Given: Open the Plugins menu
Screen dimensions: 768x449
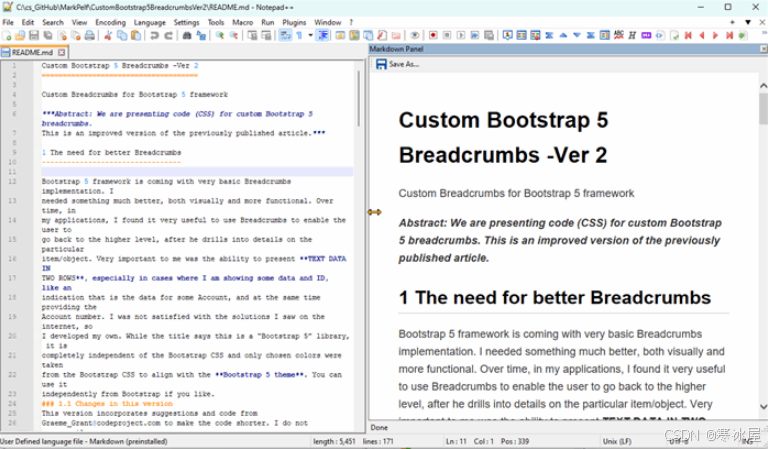Looking at the screenshot, I should click(x=294, y=23).
